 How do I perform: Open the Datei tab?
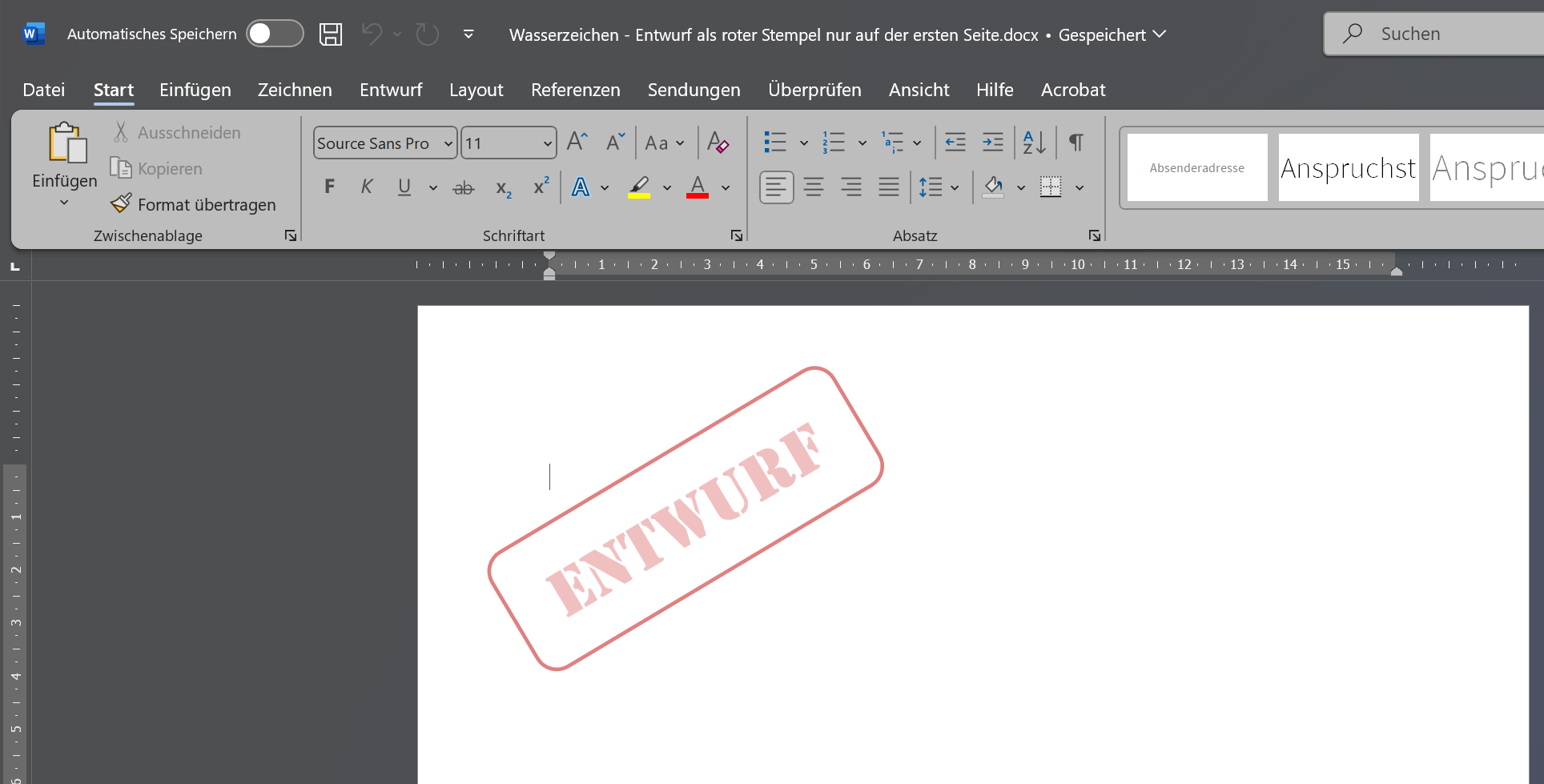44,90
